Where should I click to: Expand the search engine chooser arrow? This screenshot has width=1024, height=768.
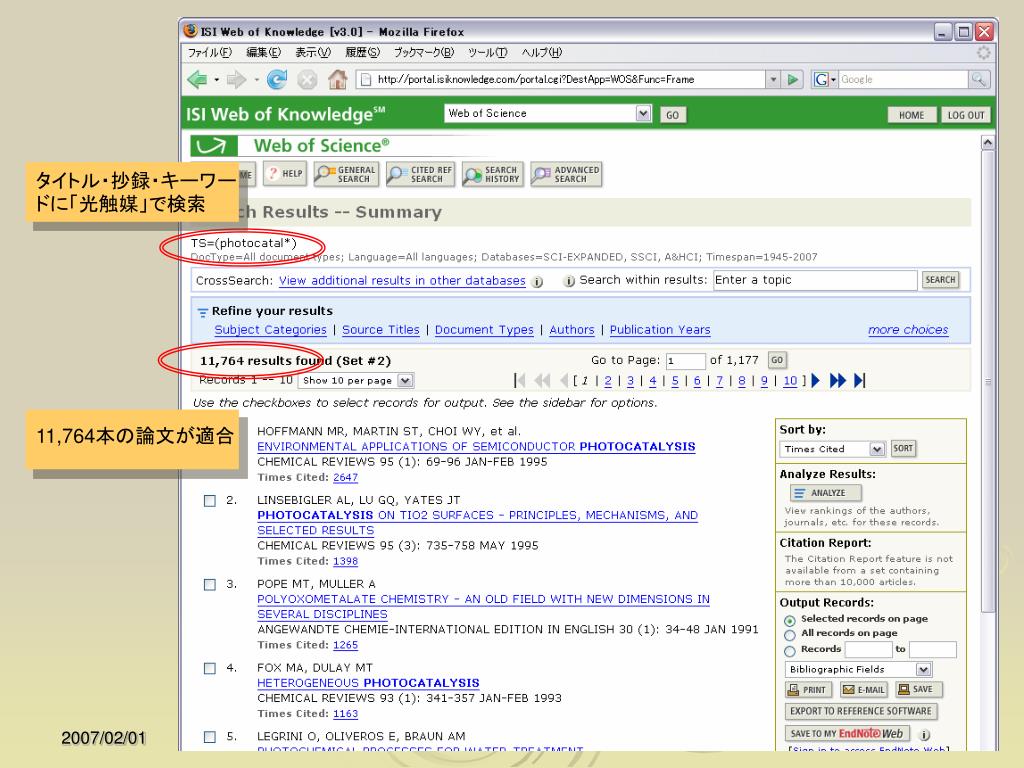(833, 80)
